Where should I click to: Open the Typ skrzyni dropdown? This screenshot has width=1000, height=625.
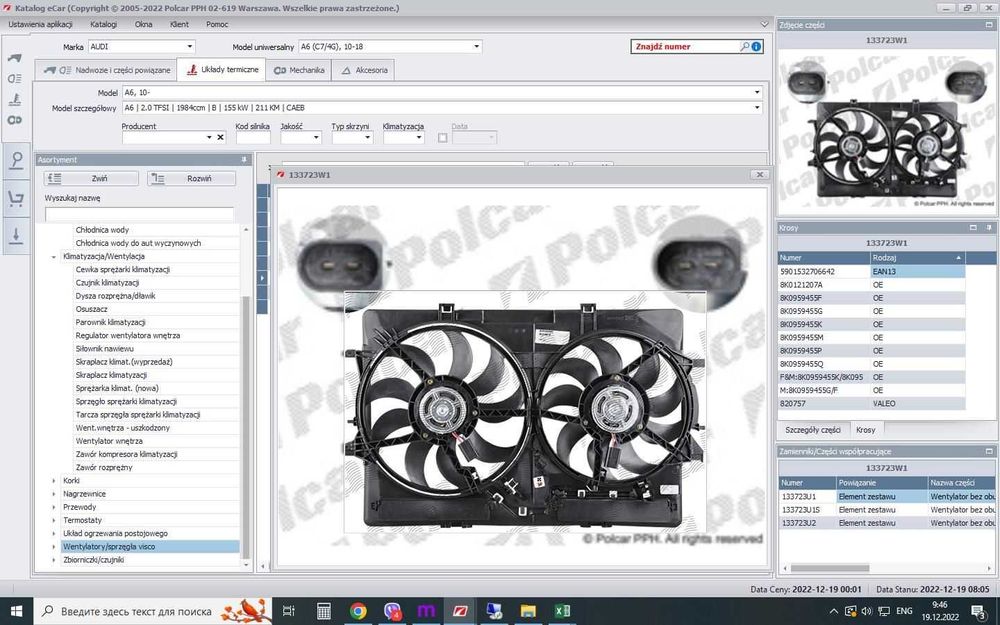pyautogui.click(x=367, y=137)
